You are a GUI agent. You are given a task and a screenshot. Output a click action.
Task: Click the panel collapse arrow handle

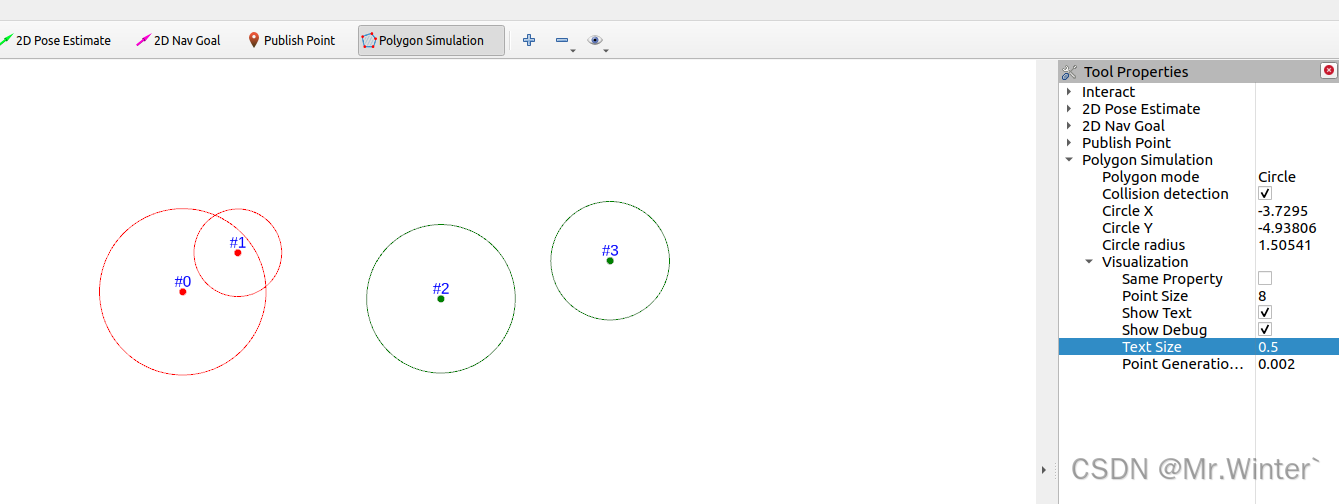coord(1044,469)
